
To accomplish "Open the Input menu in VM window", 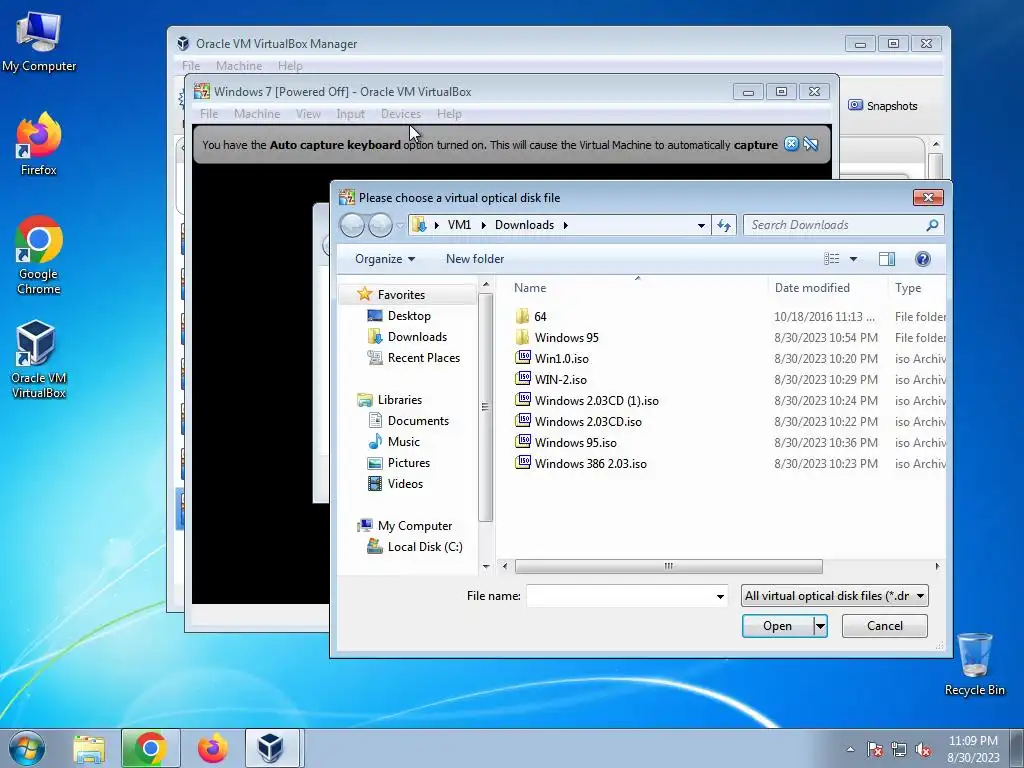I will pos(350,114).
